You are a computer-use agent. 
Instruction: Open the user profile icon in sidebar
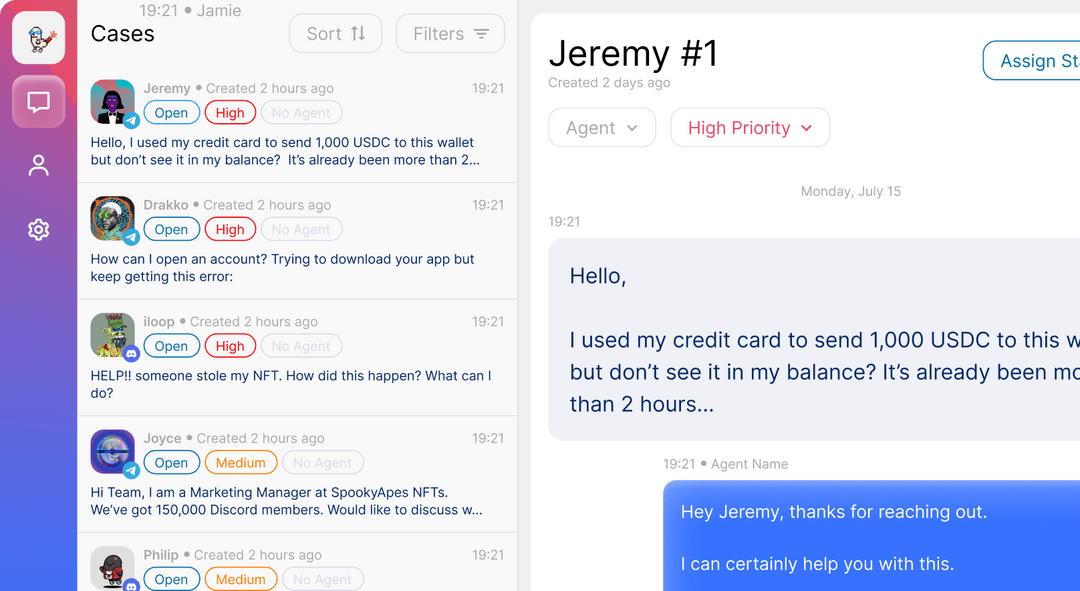tap(39, 166)
